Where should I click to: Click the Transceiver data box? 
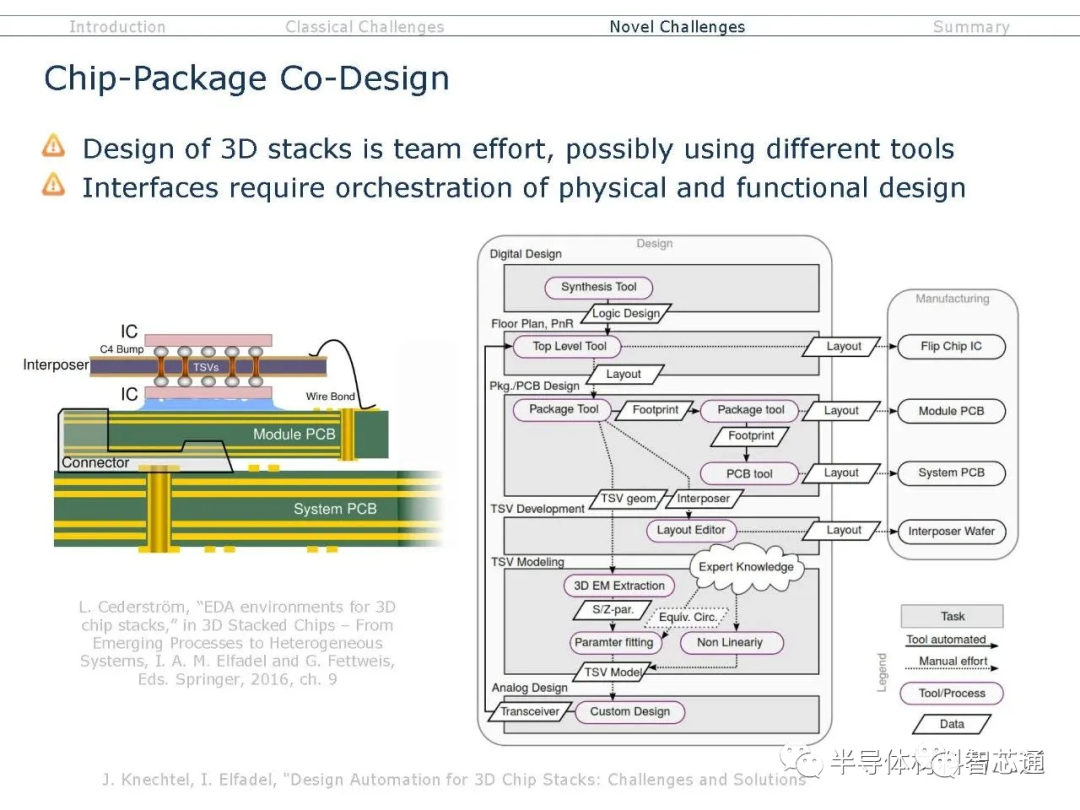coord(530,712)
